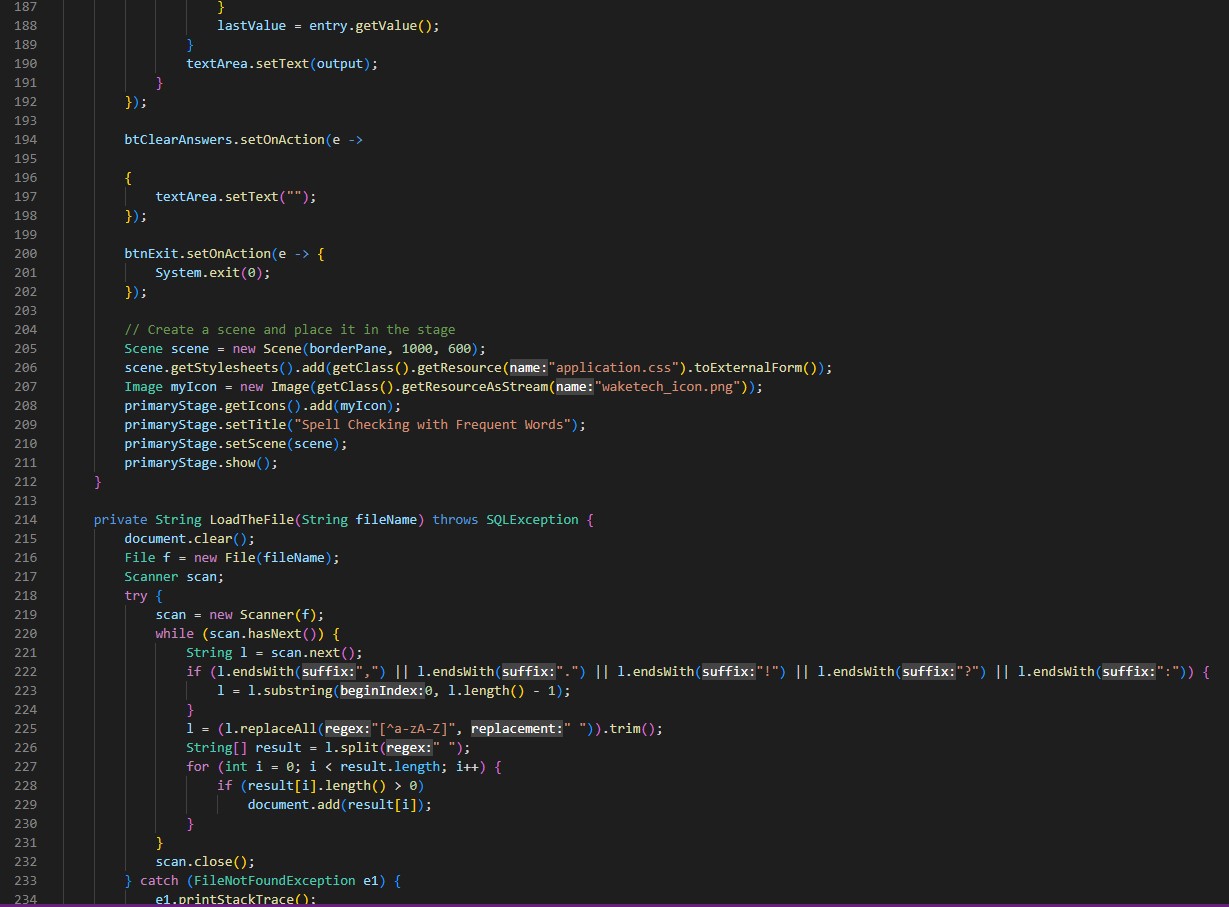Click the beginIndex: inlay hint
Screen dimensions: 1229x907
point(382,691)
